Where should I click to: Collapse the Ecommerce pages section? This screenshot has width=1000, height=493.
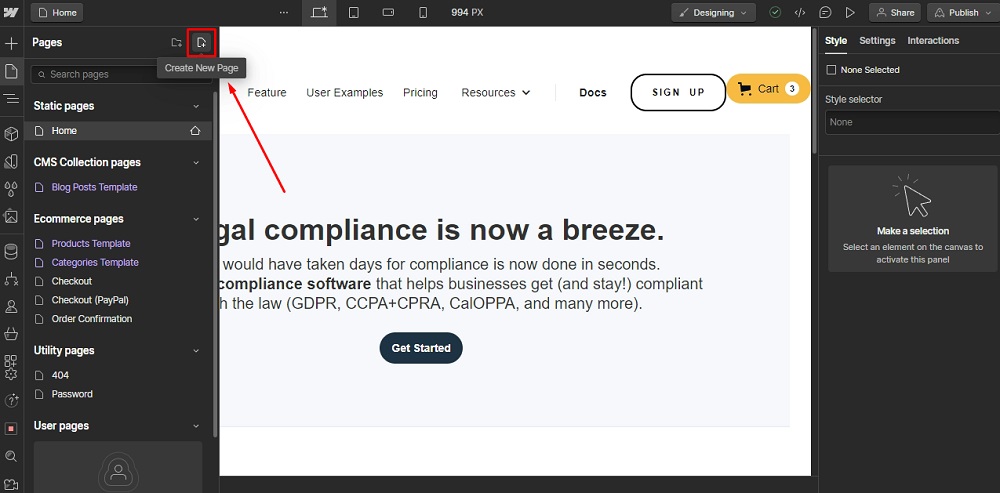click(196, 219)
